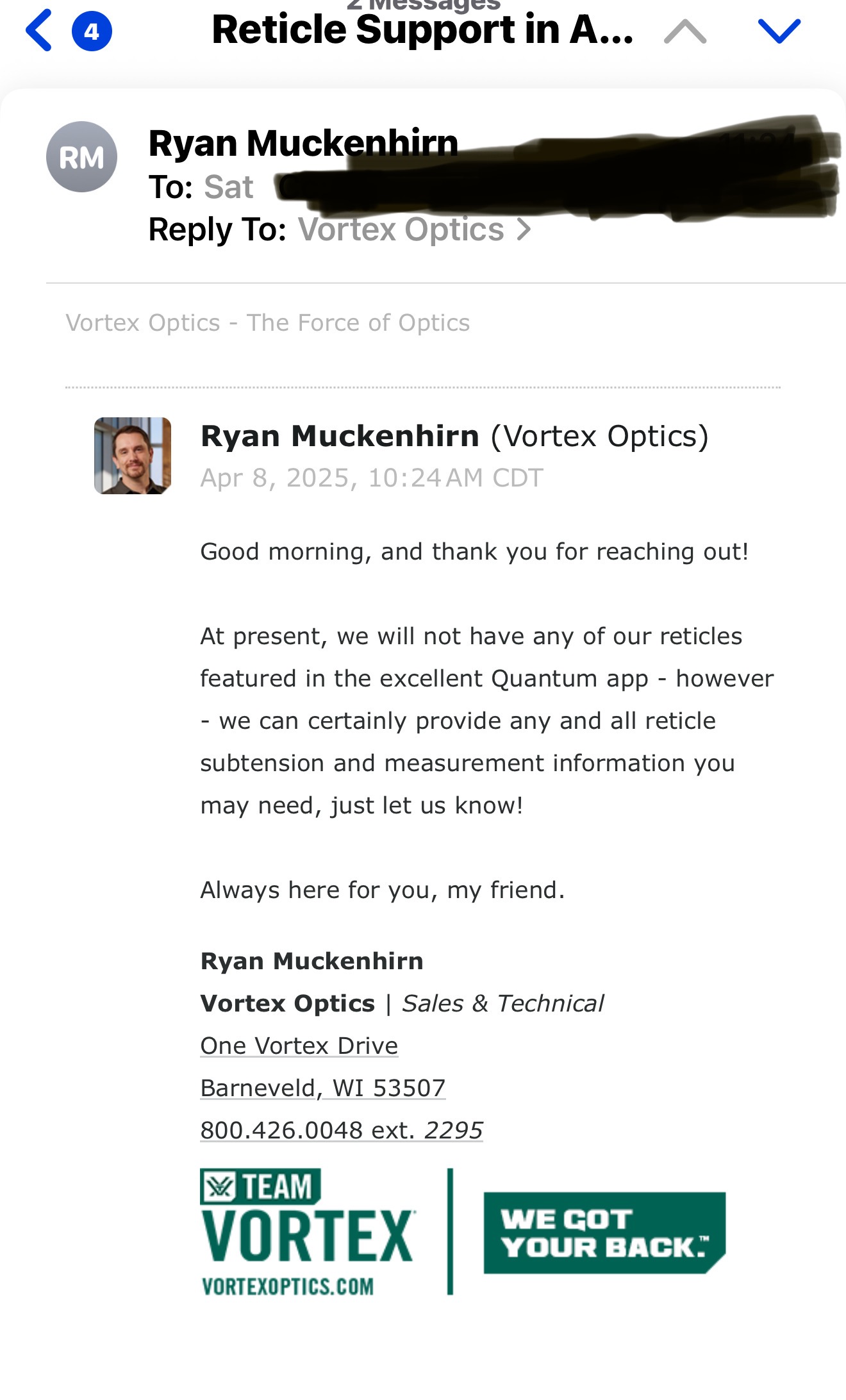Tap the Reticle Support subject title
Viewport: 846px width, 1400px height.
point(422,30)
